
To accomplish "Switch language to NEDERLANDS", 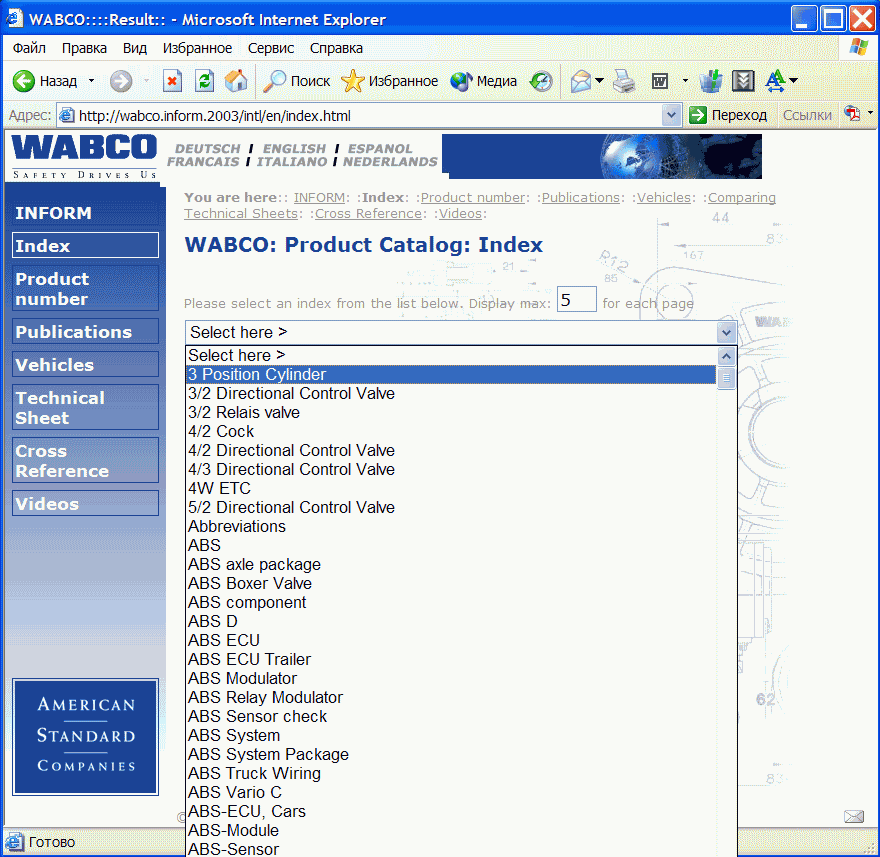I will click(389, 162).
